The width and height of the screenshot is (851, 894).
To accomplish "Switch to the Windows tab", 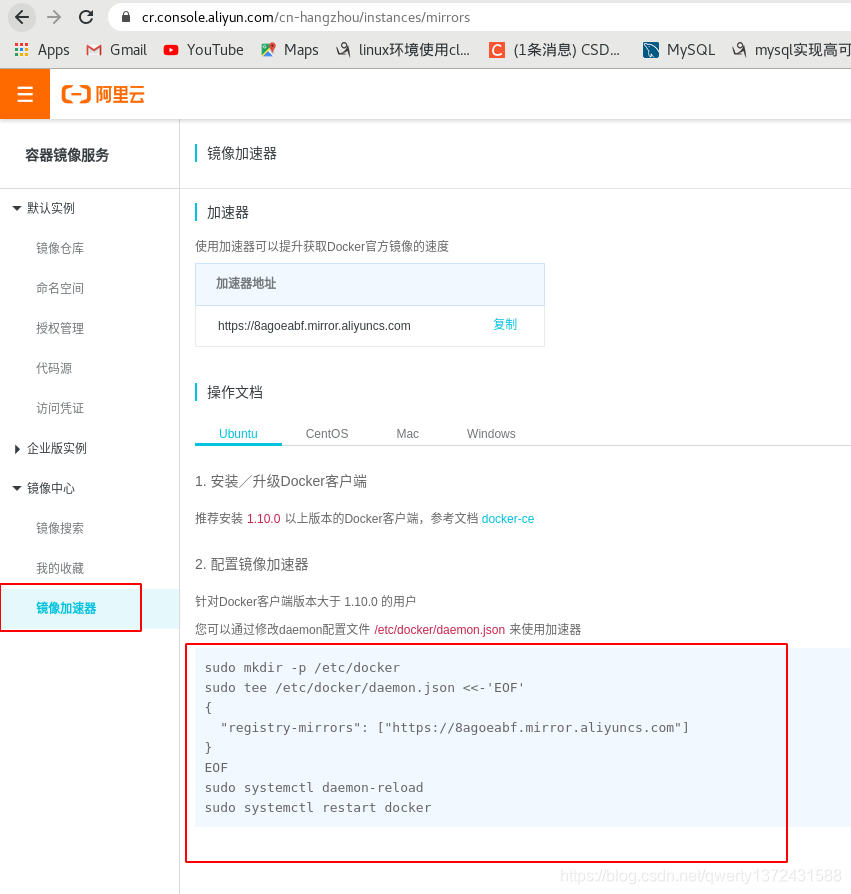I will 491,433.
